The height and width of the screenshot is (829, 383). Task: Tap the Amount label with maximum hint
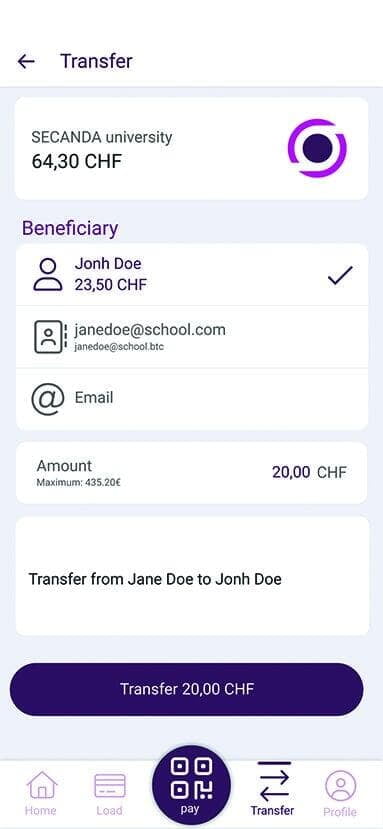point(79,472)
